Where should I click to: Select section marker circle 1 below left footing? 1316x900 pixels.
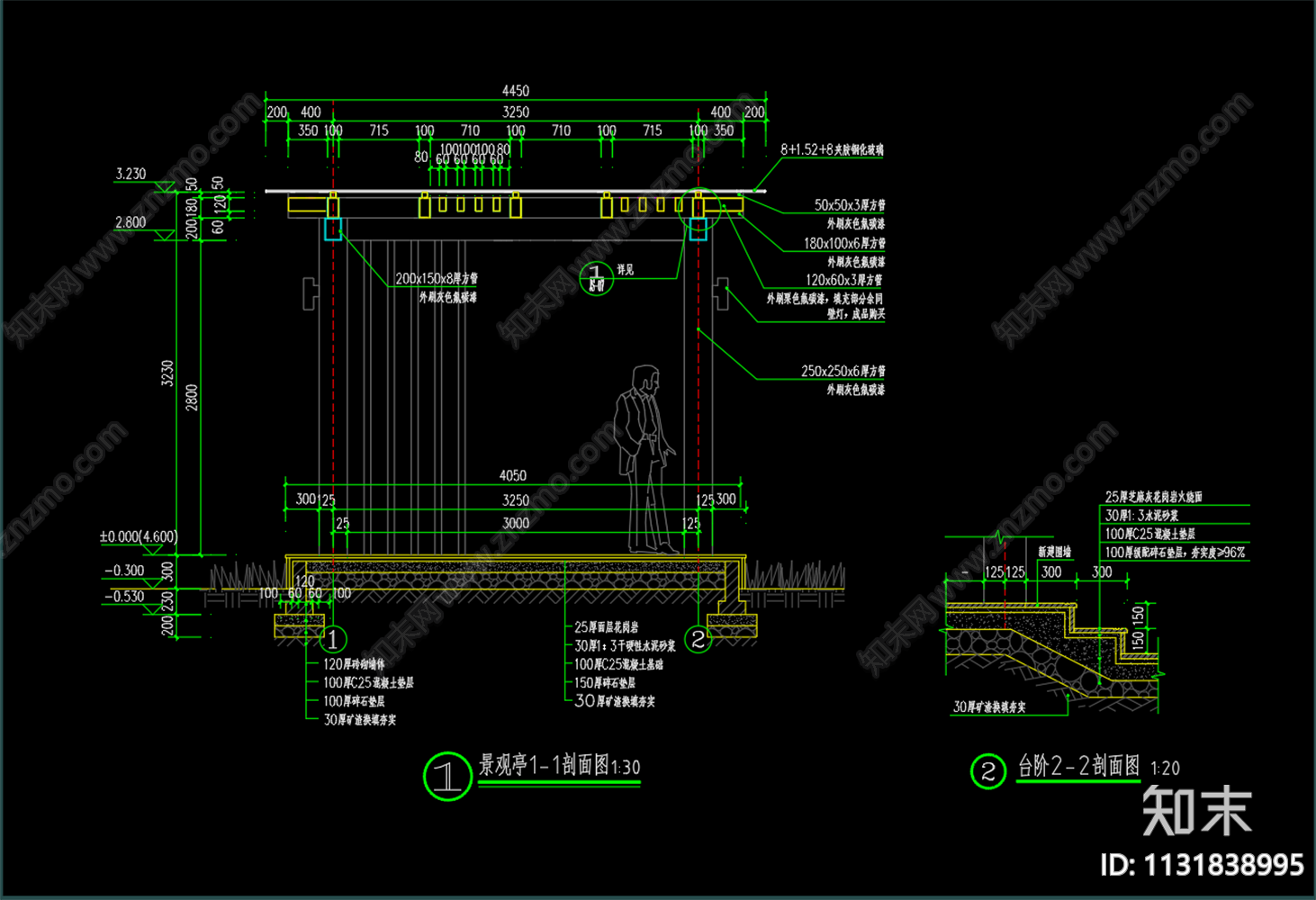click(x=333, y=639)
